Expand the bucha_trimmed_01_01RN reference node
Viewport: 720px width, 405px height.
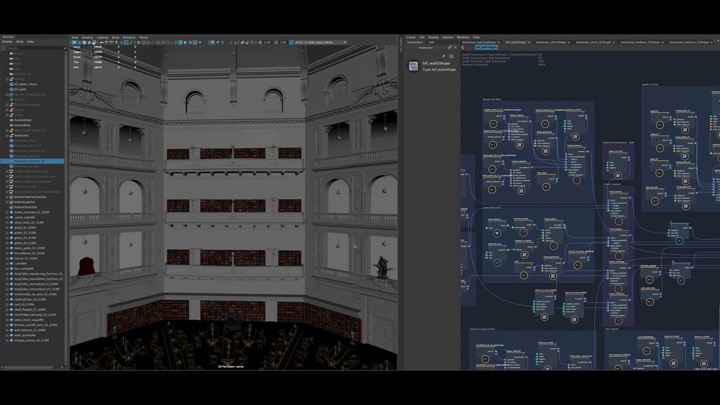point(7,212)
